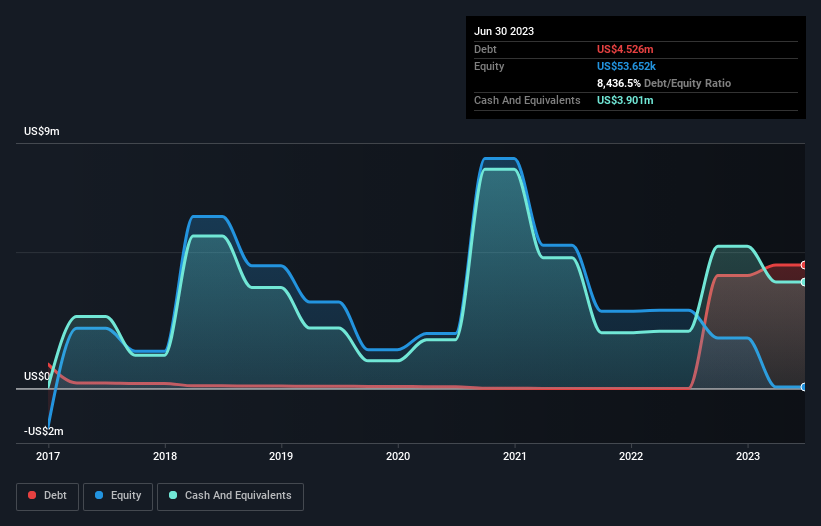The width and height of the screenshot is (821, 526).
Task: Select the 2021 x-axis label
Action: (515, 456)
